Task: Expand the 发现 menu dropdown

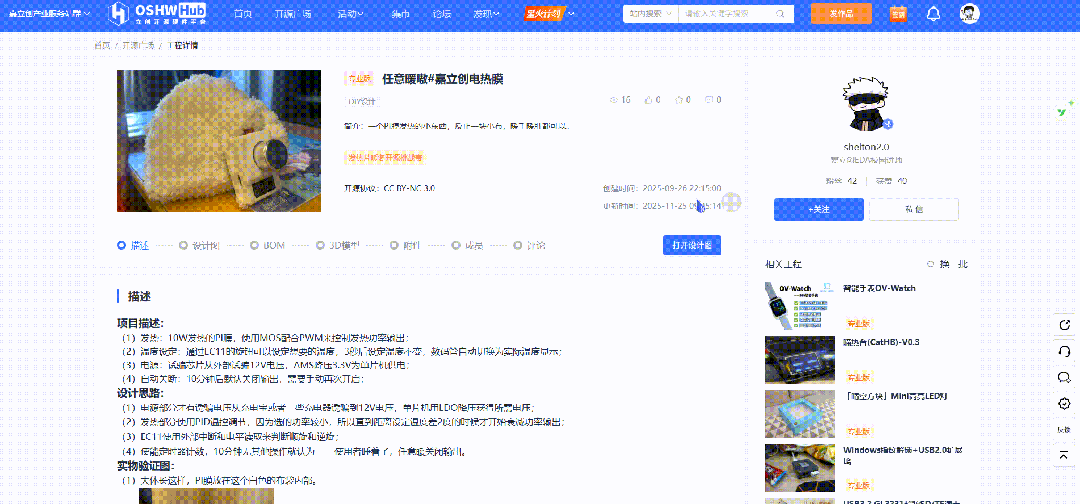Action: 487,14
